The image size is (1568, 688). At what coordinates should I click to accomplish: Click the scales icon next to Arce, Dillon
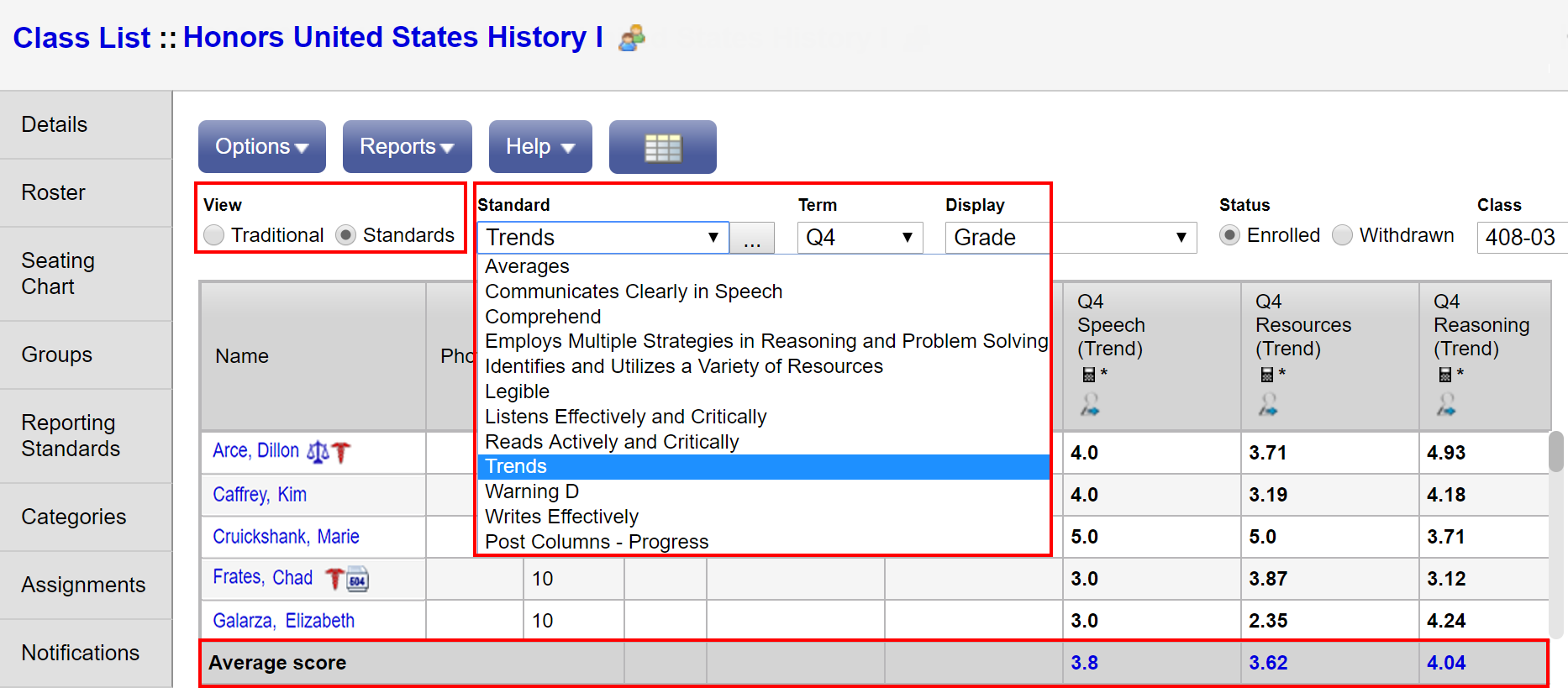tap(318, 452)
